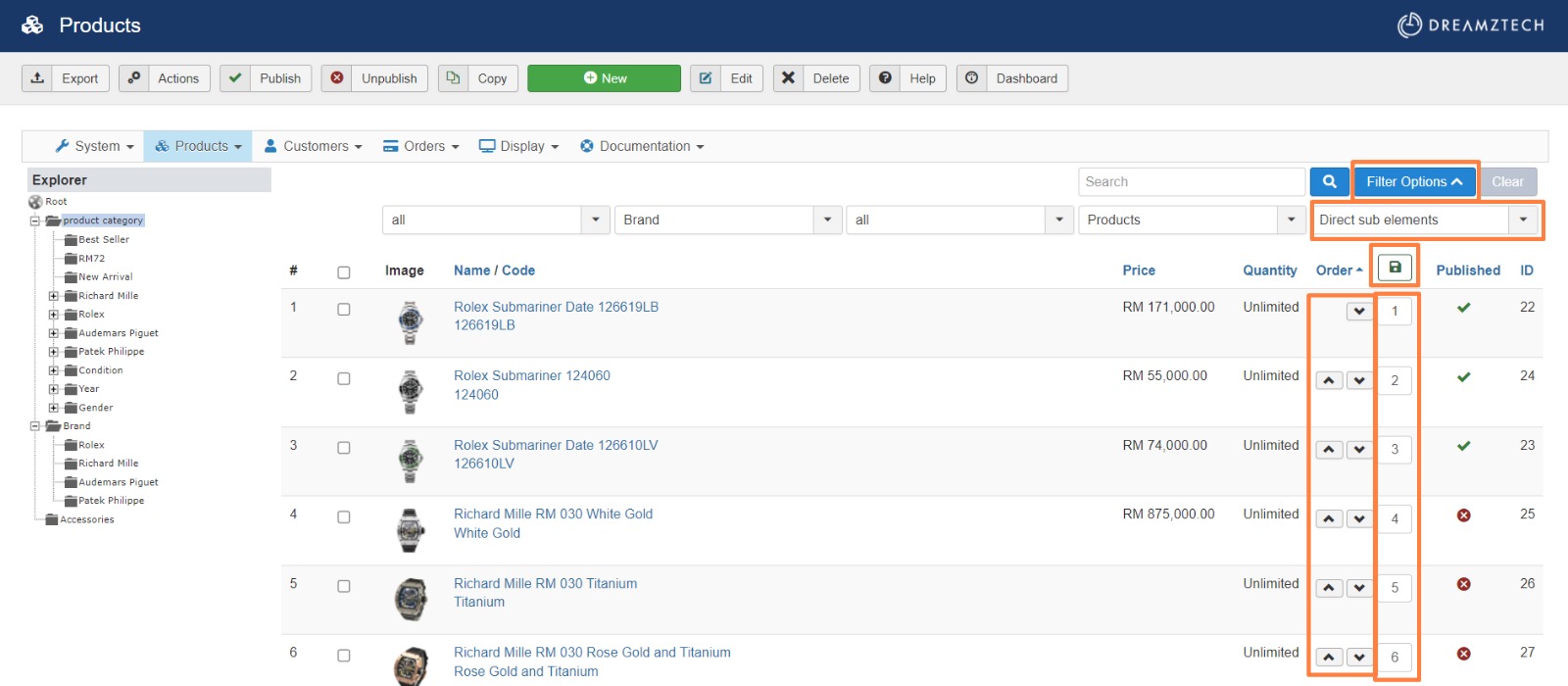Sort by the Quantity column header
This screenshot has height=686, width=1568.
click(1270, 270)
